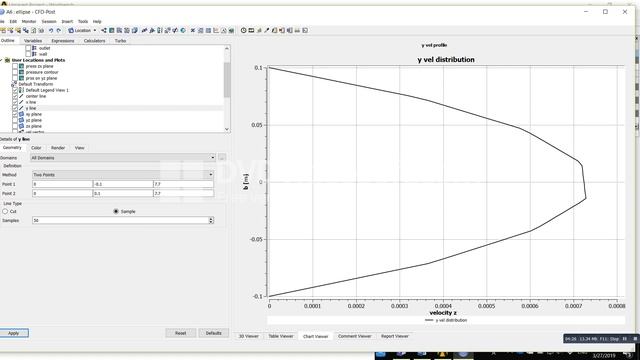Click the Redo arrow in the toolbar

(x=59, y=31)
